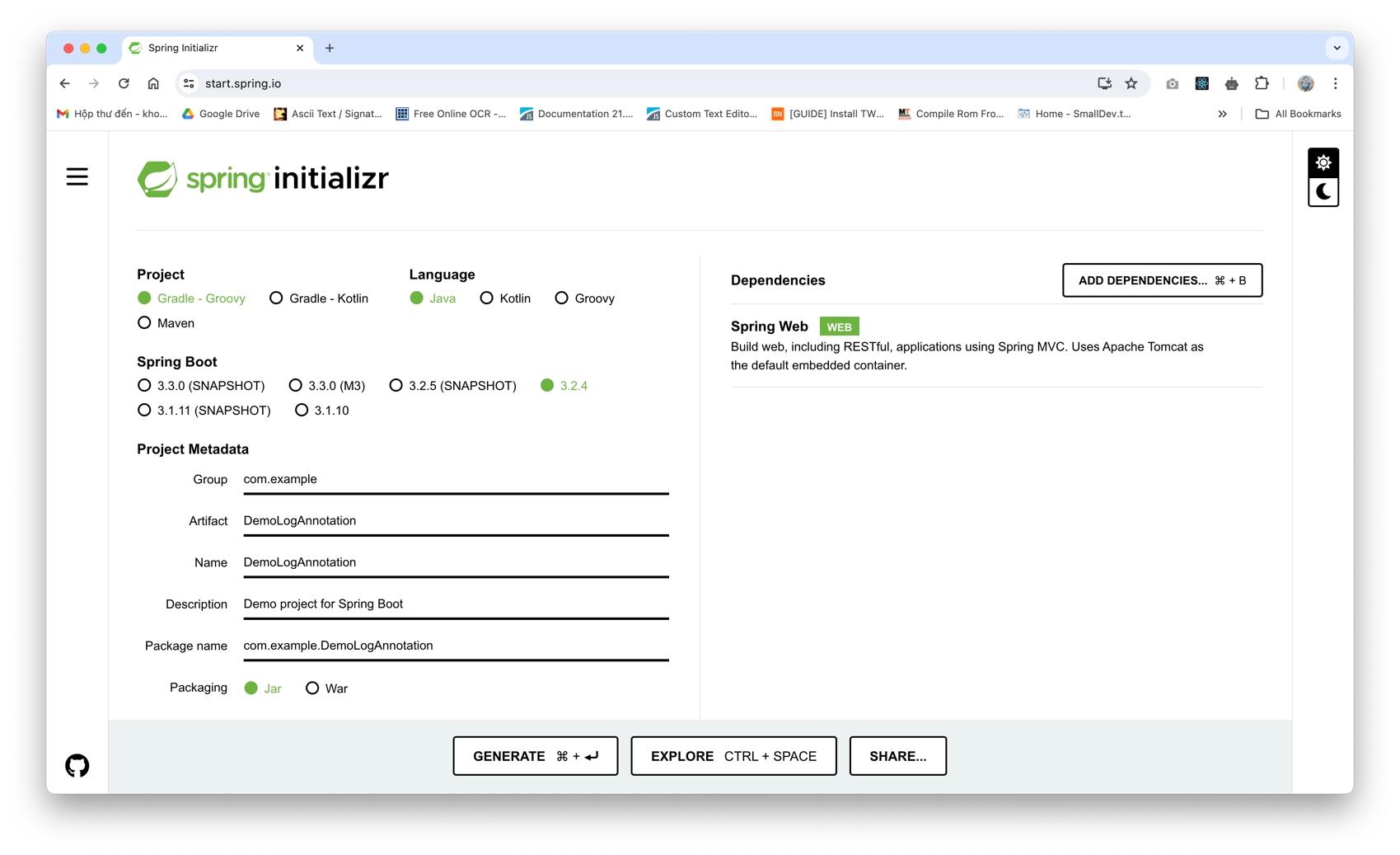This screenshot has height=855, width=1400.
Task: Open the GitHub repository icon
Action: tap(77, 765)
